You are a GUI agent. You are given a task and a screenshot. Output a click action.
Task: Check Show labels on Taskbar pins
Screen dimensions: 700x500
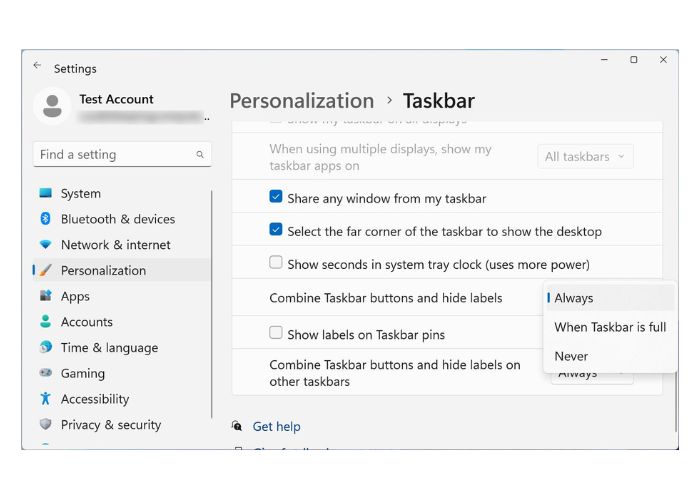[x=276, y=334]
